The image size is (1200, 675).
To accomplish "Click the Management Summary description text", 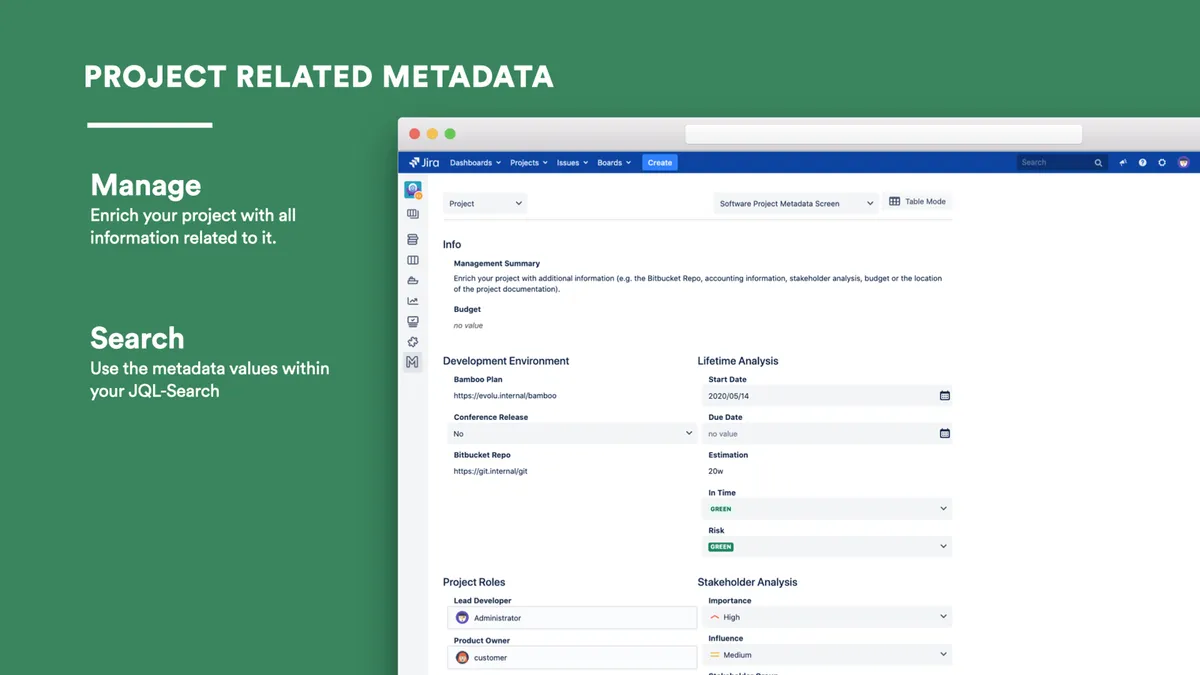I will point(697,284).
